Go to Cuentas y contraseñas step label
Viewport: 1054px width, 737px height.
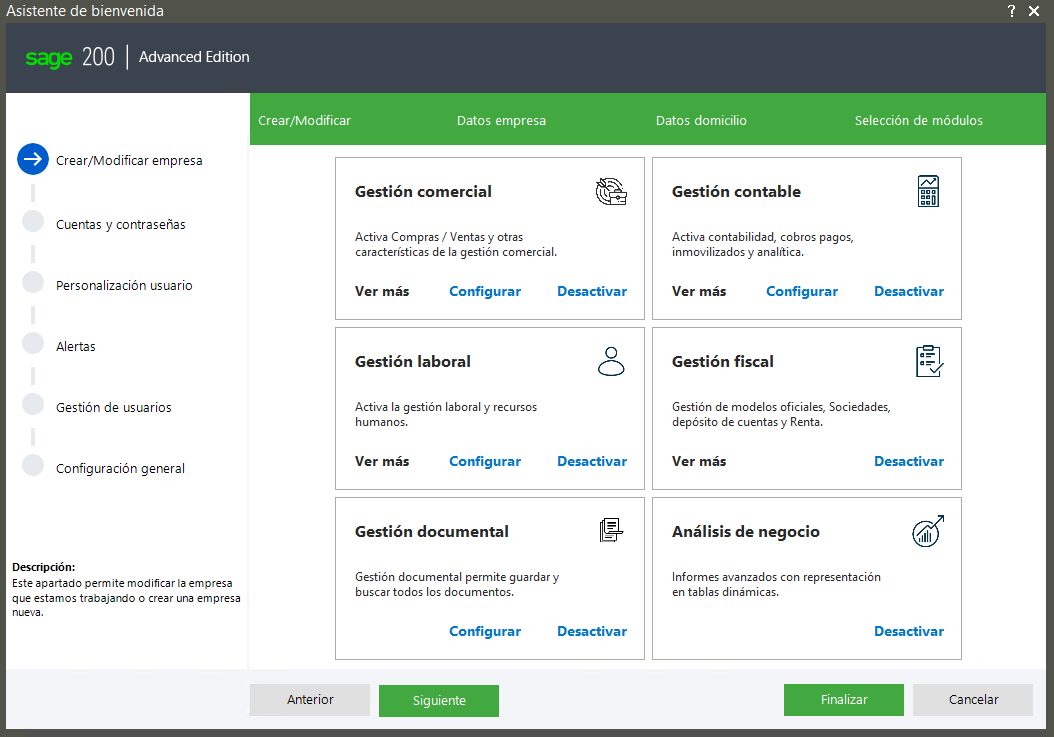point(121,225)
